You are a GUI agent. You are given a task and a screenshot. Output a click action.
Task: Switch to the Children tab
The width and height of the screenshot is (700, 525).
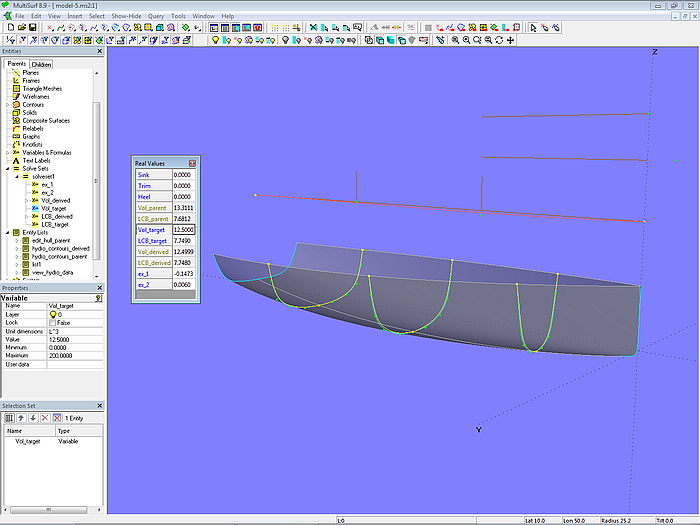click(40, 64)
